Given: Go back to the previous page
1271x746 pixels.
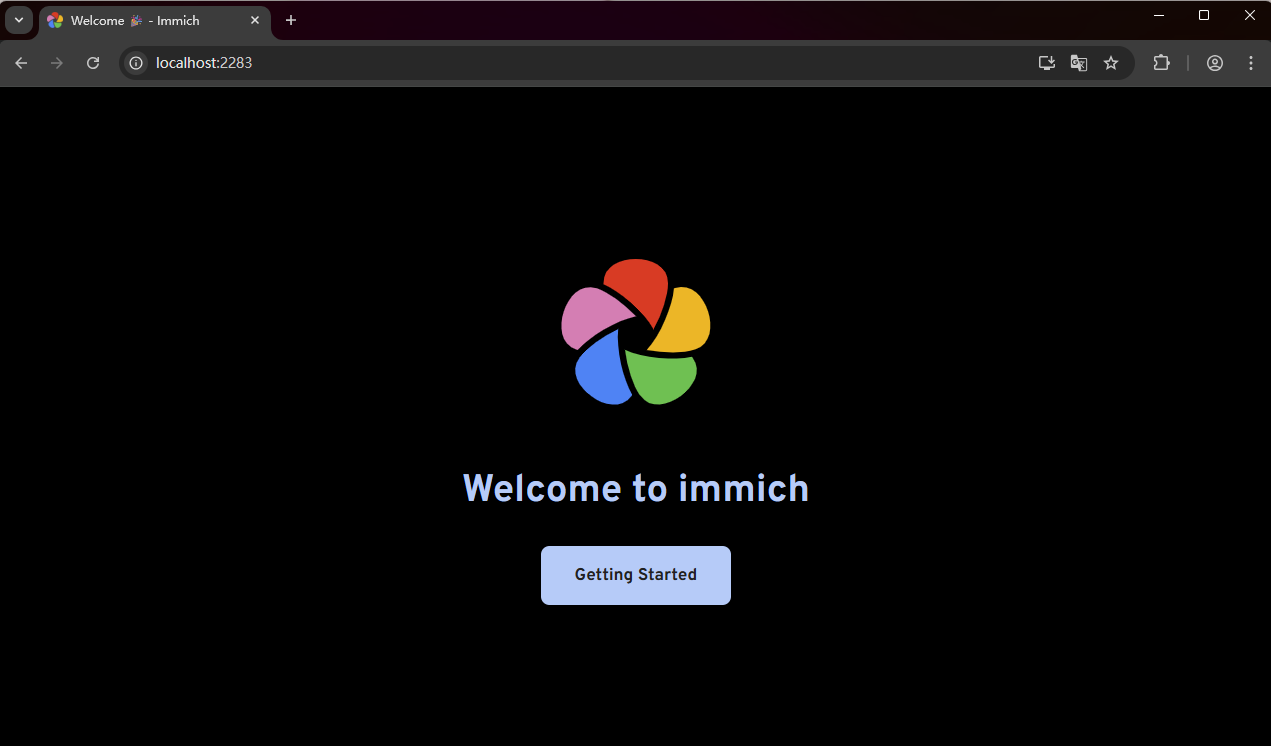Looking at the screenshot, I should pyautogui.click(x=21, y=63).
